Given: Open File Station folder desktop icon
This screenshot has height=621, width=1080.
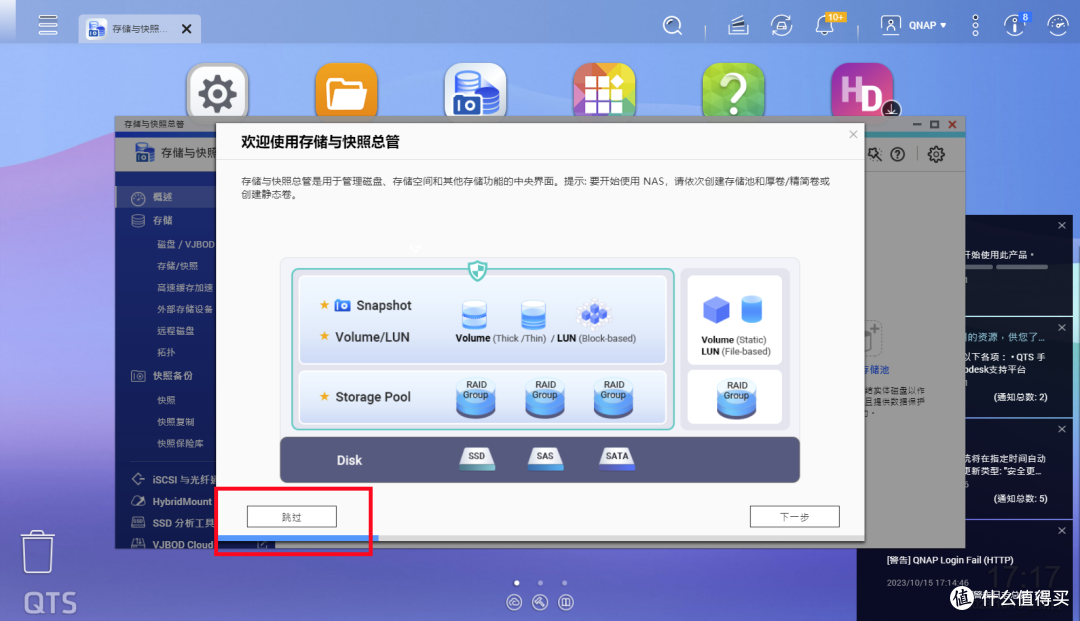Looking at the screenshot, I should (346, 92).
